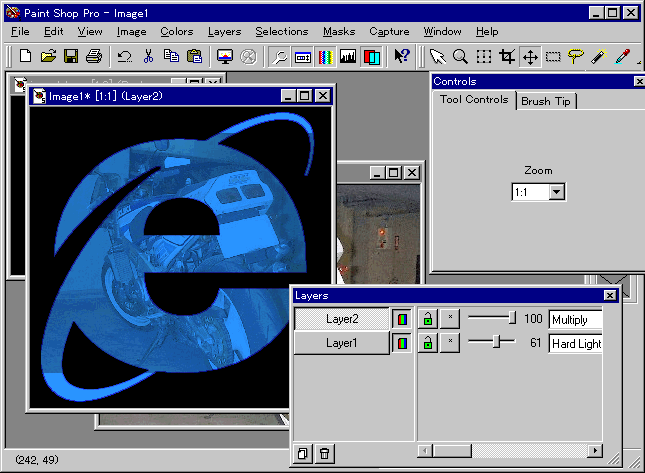Open the Help menu
This screenshot has width=645, height=473.
click(x=487, y=32)
